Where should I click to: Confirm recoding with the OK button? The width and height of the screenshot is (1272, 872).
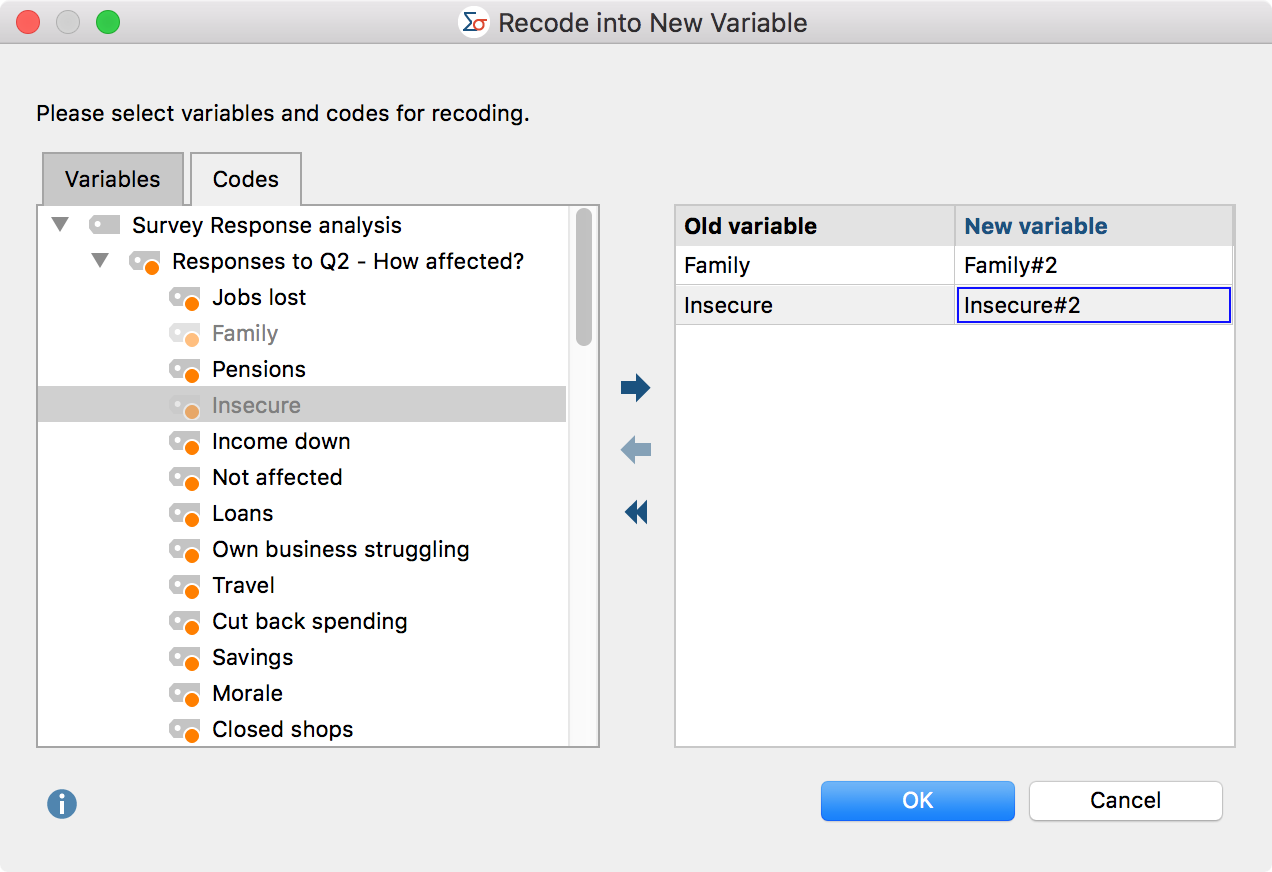917,801
